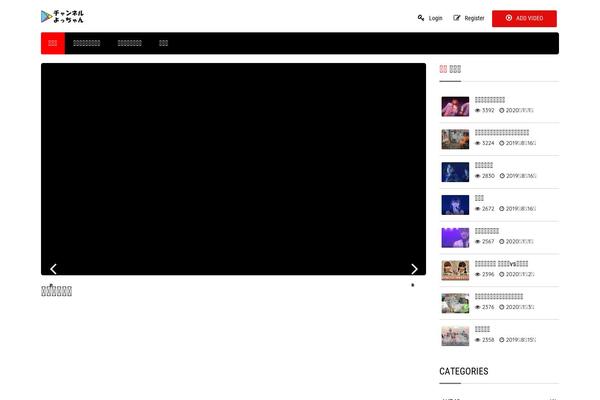Open thumbnail of video with 2830 views
600x400 pixels.
[x=455, y=172]
